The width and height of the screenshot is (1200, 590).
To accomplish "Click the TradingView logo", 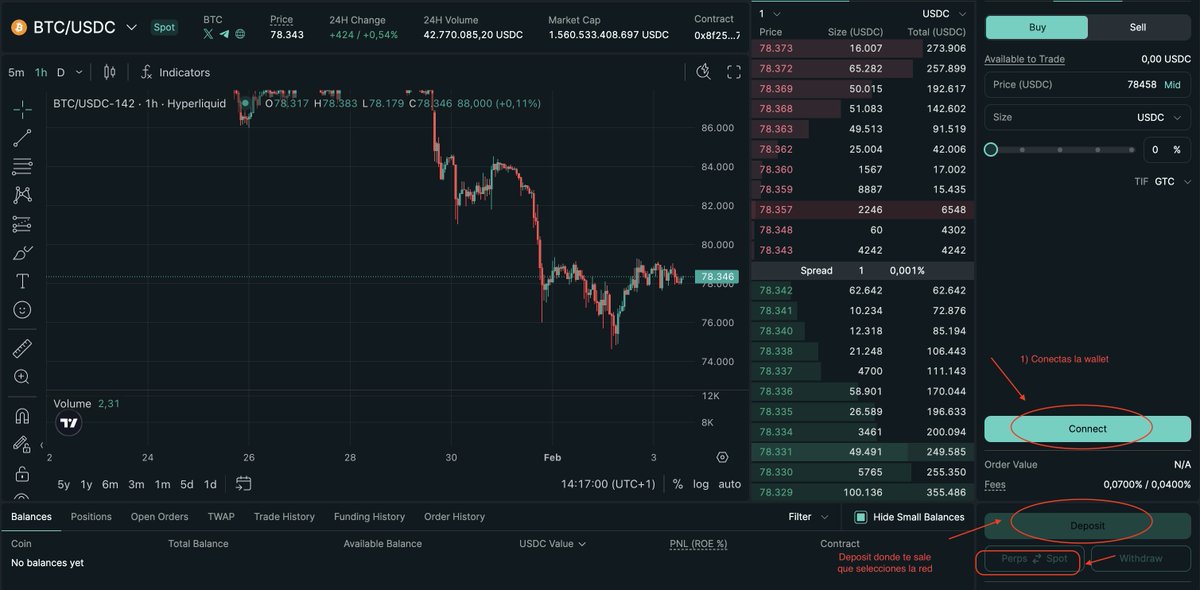I will (69, 423).
